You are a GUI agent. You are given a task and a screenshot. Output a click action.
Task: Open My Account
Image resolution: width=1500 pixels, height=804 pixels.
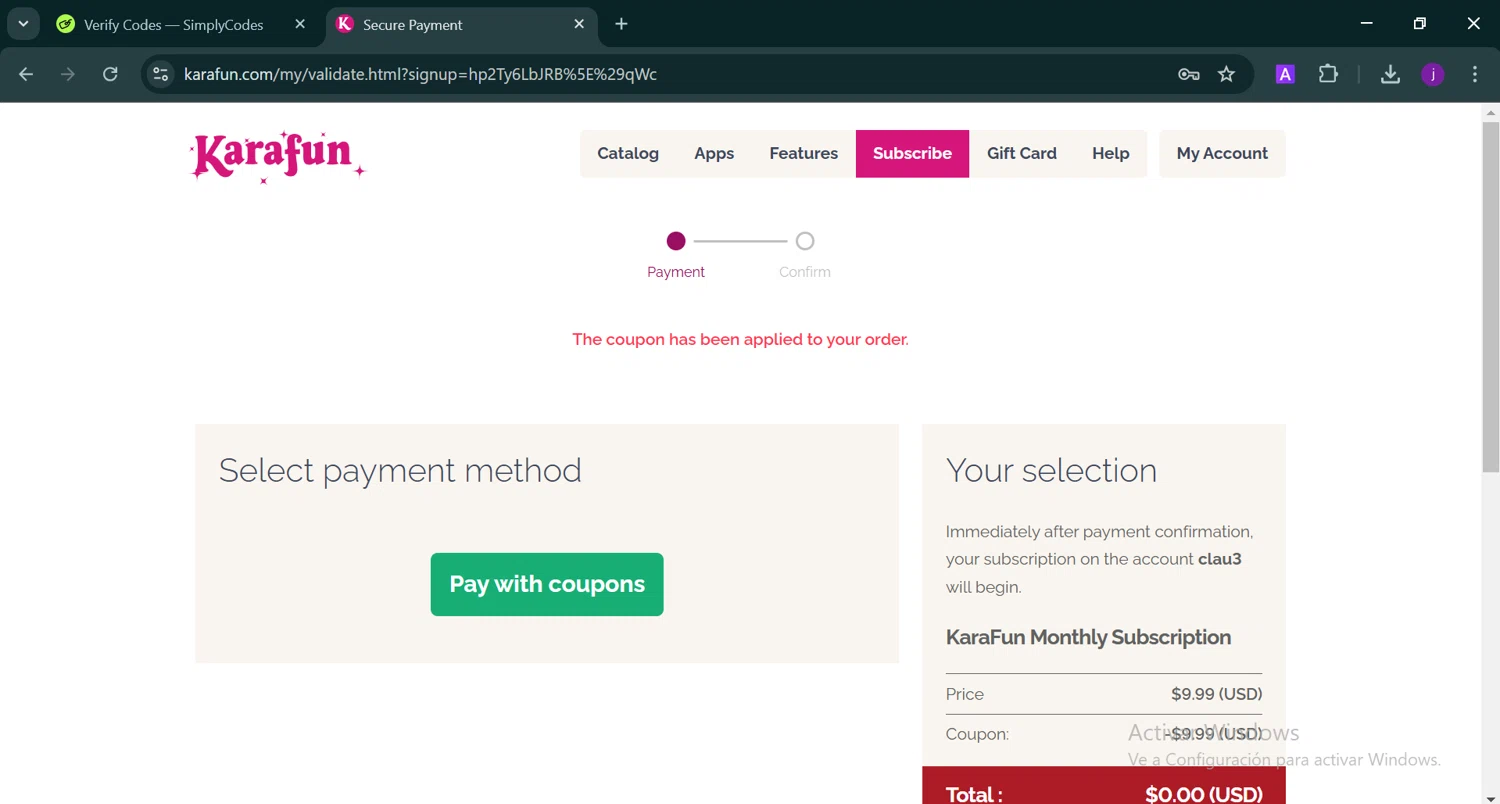tap(1222, 153)
